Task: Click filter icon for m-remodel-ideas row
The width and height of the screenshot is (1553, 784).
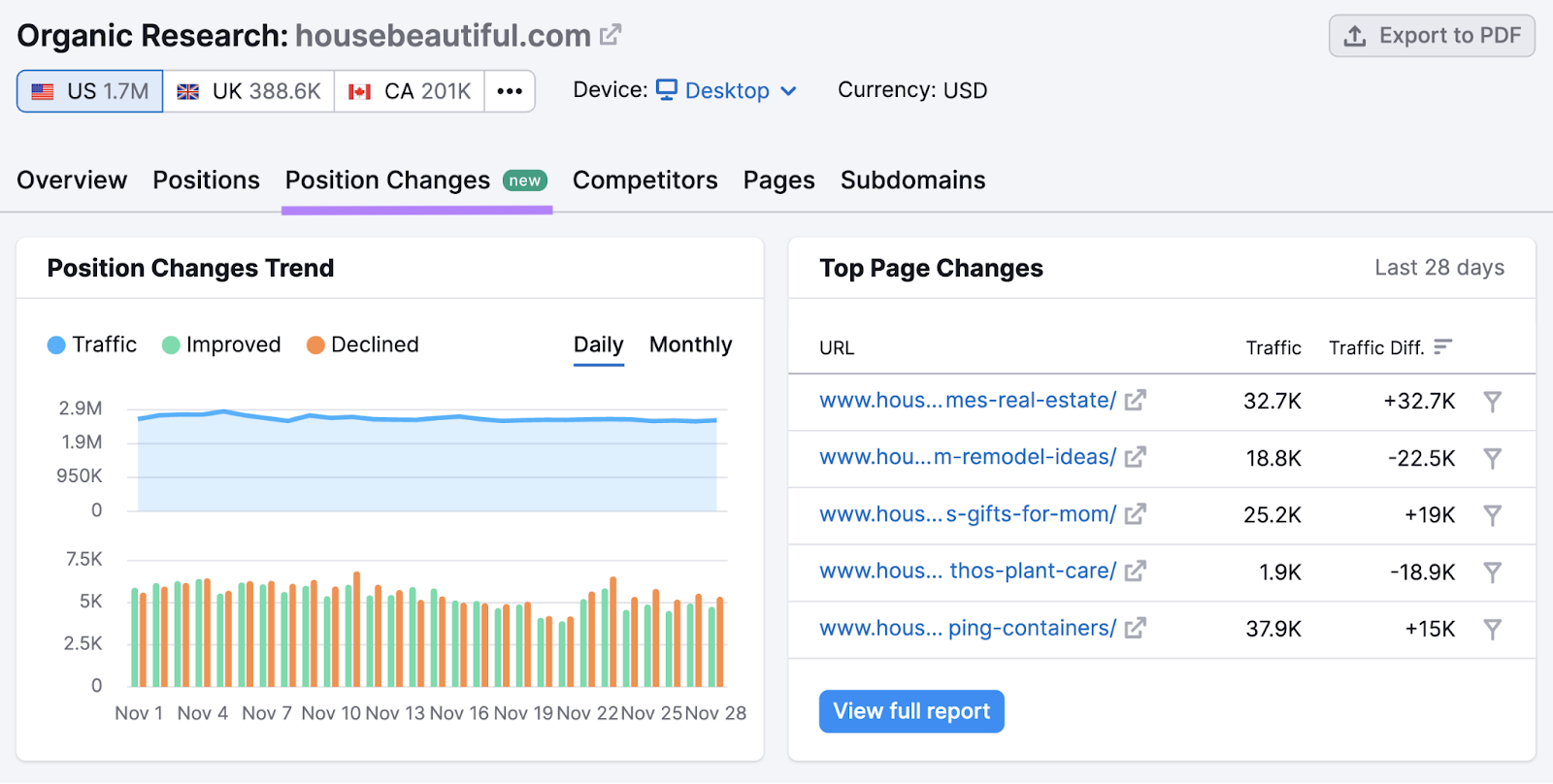Action: [x=1492, y=458]
